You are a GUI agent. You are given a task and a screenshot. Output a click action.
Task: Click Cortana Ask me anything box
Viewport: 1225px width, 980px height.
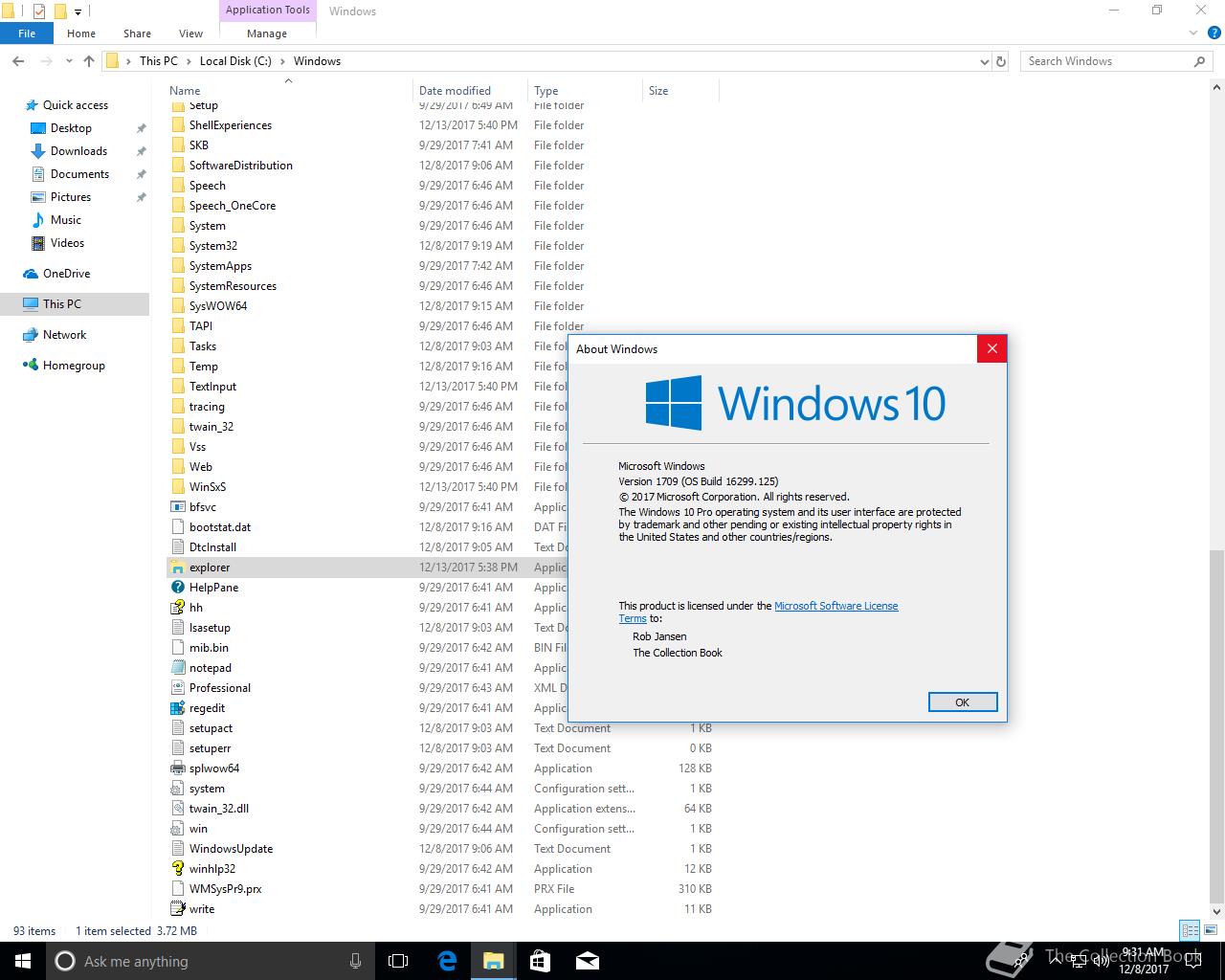(197, 961)
